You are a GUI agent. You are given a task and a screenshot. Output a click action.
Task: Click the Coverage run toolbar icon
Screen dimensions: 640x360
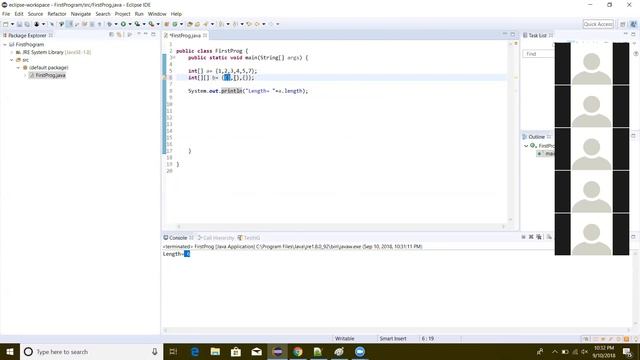pos(138,24)
